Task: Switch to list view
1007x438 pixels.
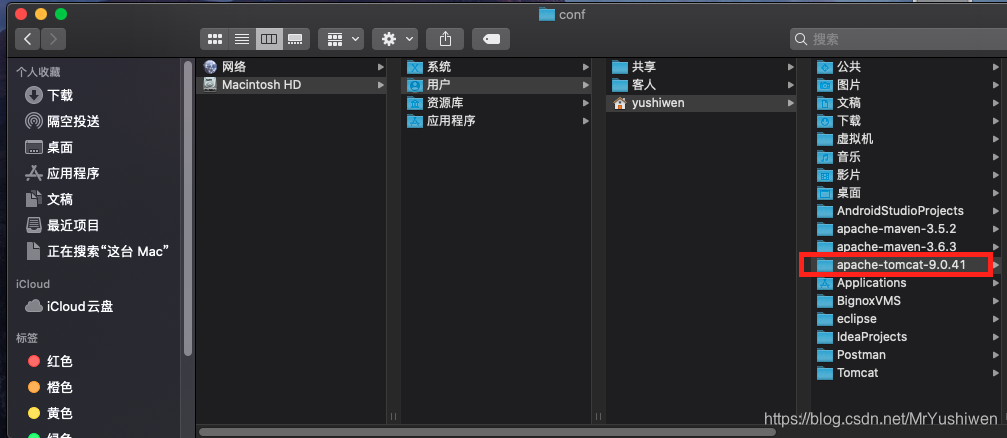Action: pyautogui.click(x=242, y=39)
